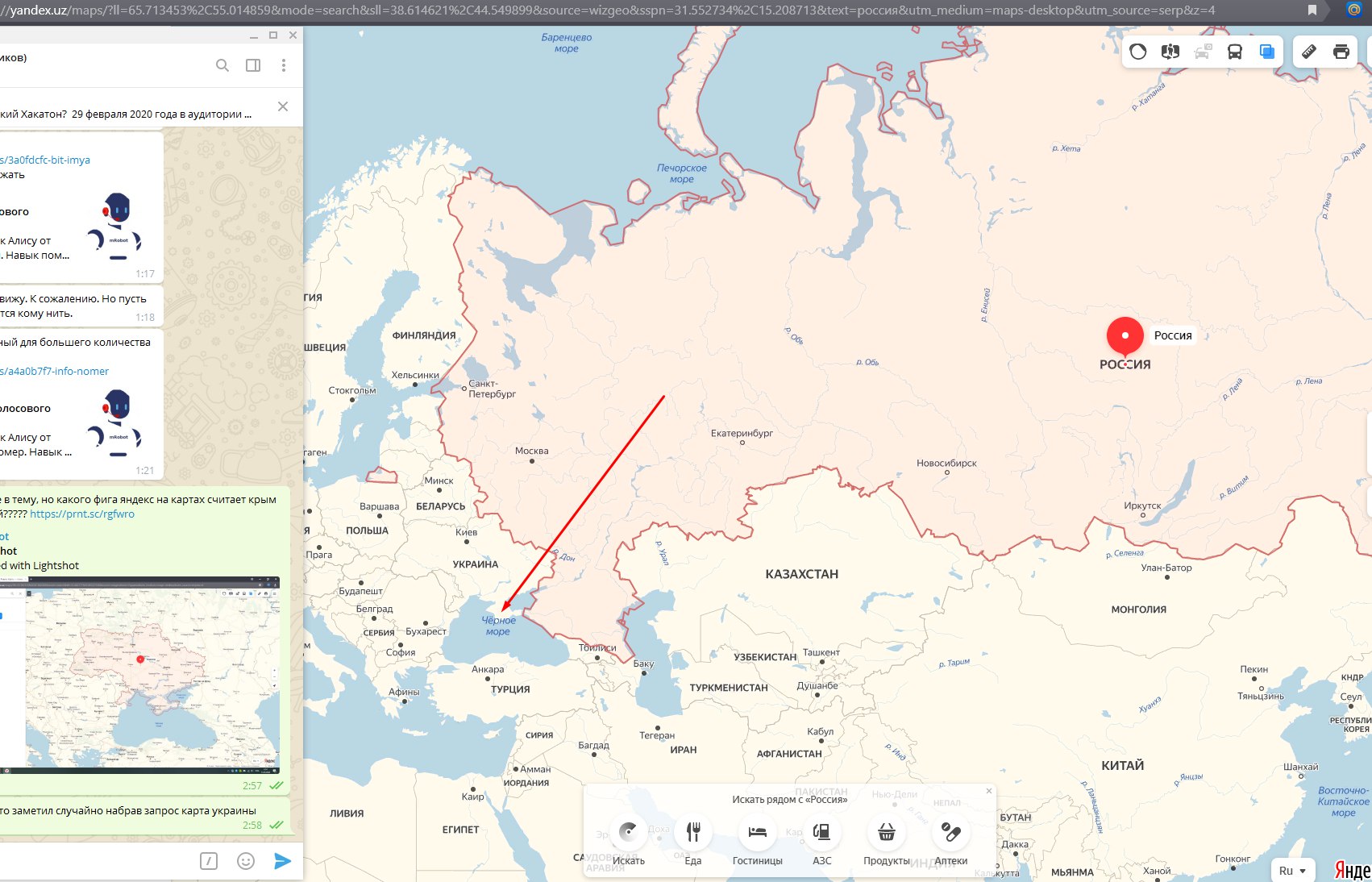Screen dimensions: 1372x882
Task: Open the 3a0fdcfc-bit-imya link
Action: [45, 160]
